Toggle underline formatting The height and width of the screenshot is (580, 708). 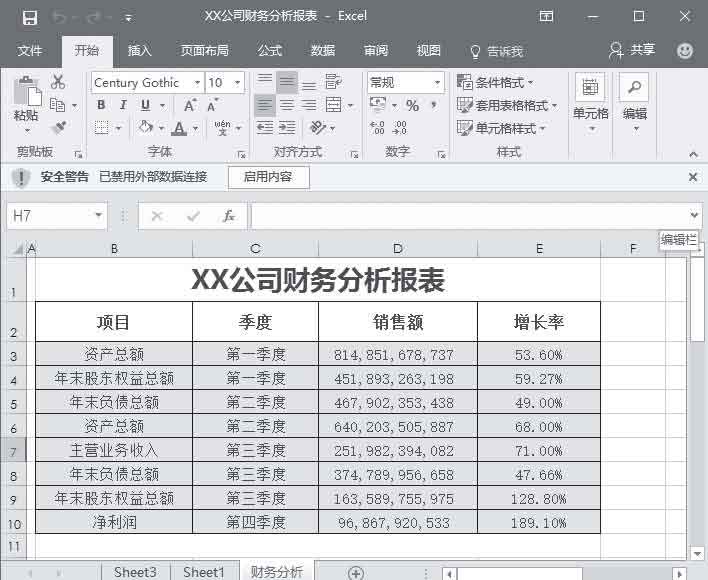(x=145, y=105)
